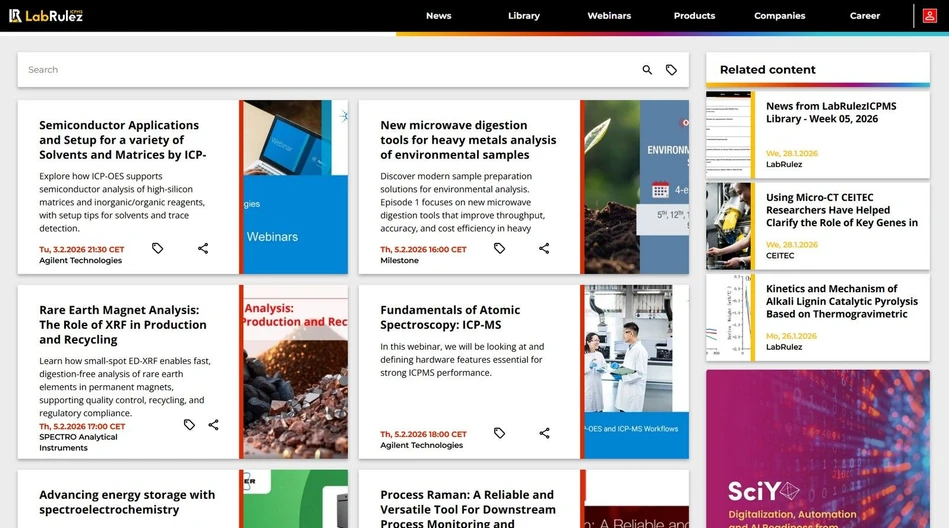Click the Semiconductor Applications card image
The image size is (949, 528).
[295, 187]
